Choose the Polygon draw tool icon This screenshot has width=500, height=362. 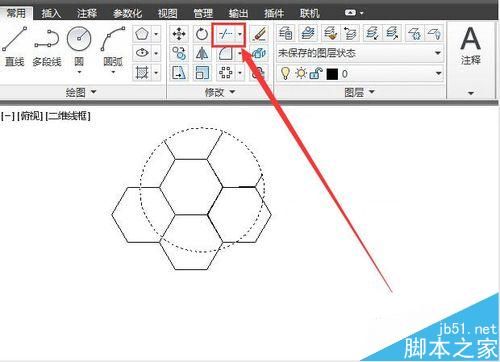click(142, 34)
